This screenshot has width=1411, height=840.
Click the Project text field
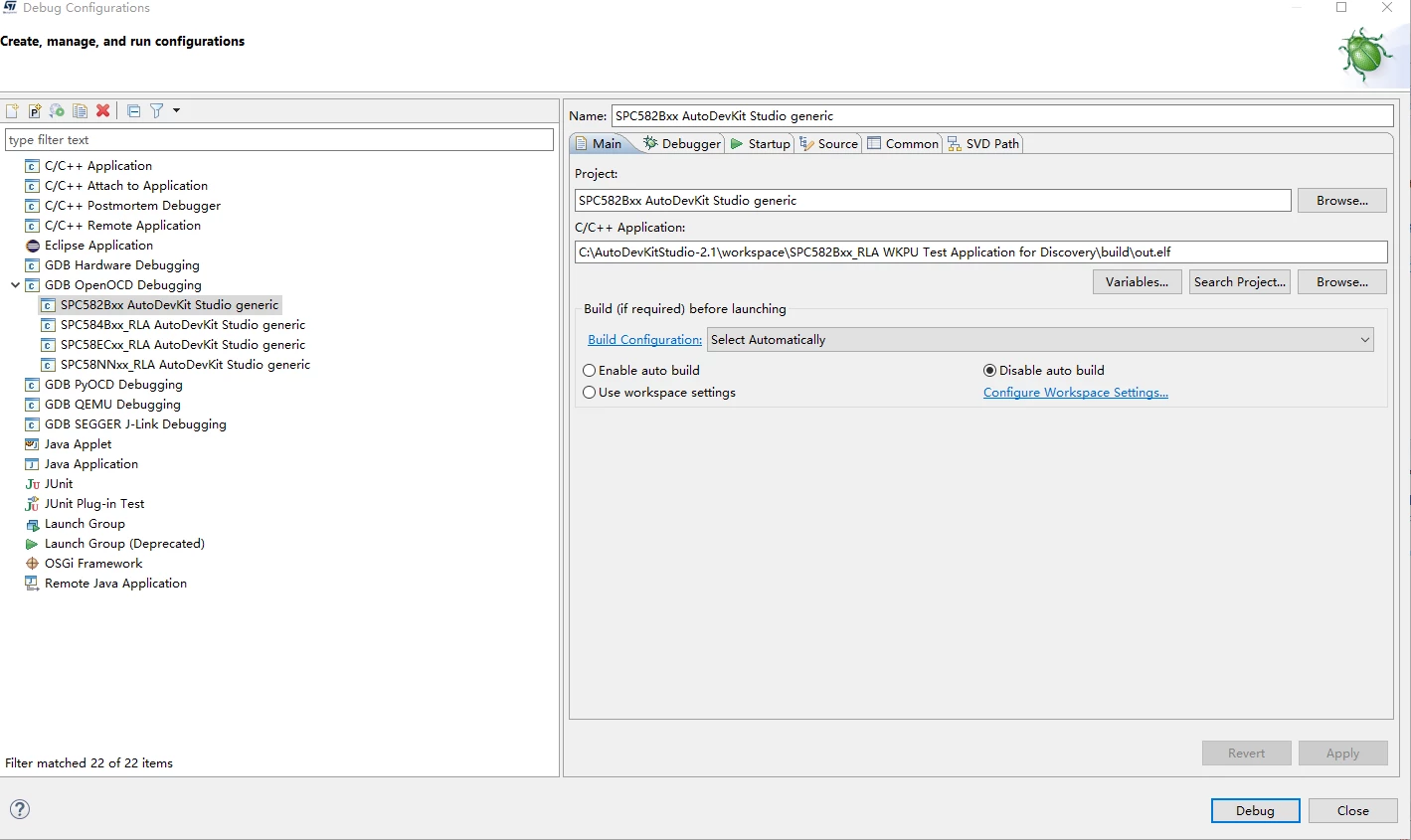tap(933, 201)
